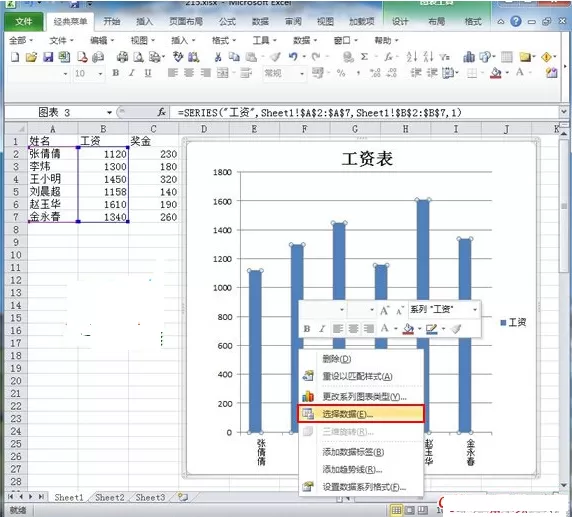The width and height of the screenshot is (572, 517).
Task: Insert a function via toolbar fx icon
Action: [389, 57]
